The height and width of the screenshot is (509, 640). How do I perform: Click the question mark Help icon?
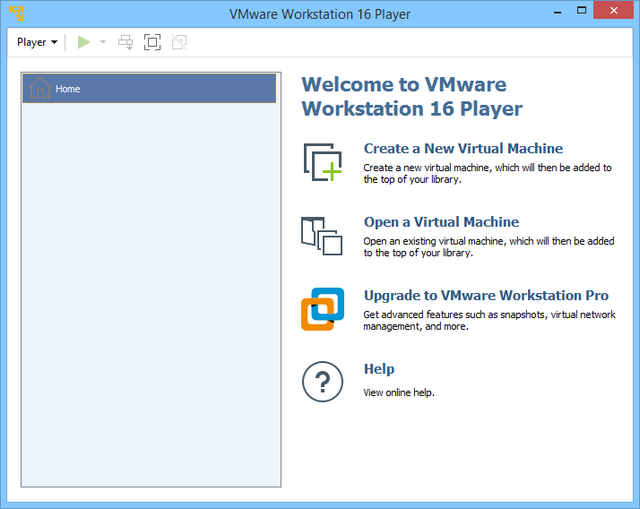pyautogui.click(x=322, y=382)
